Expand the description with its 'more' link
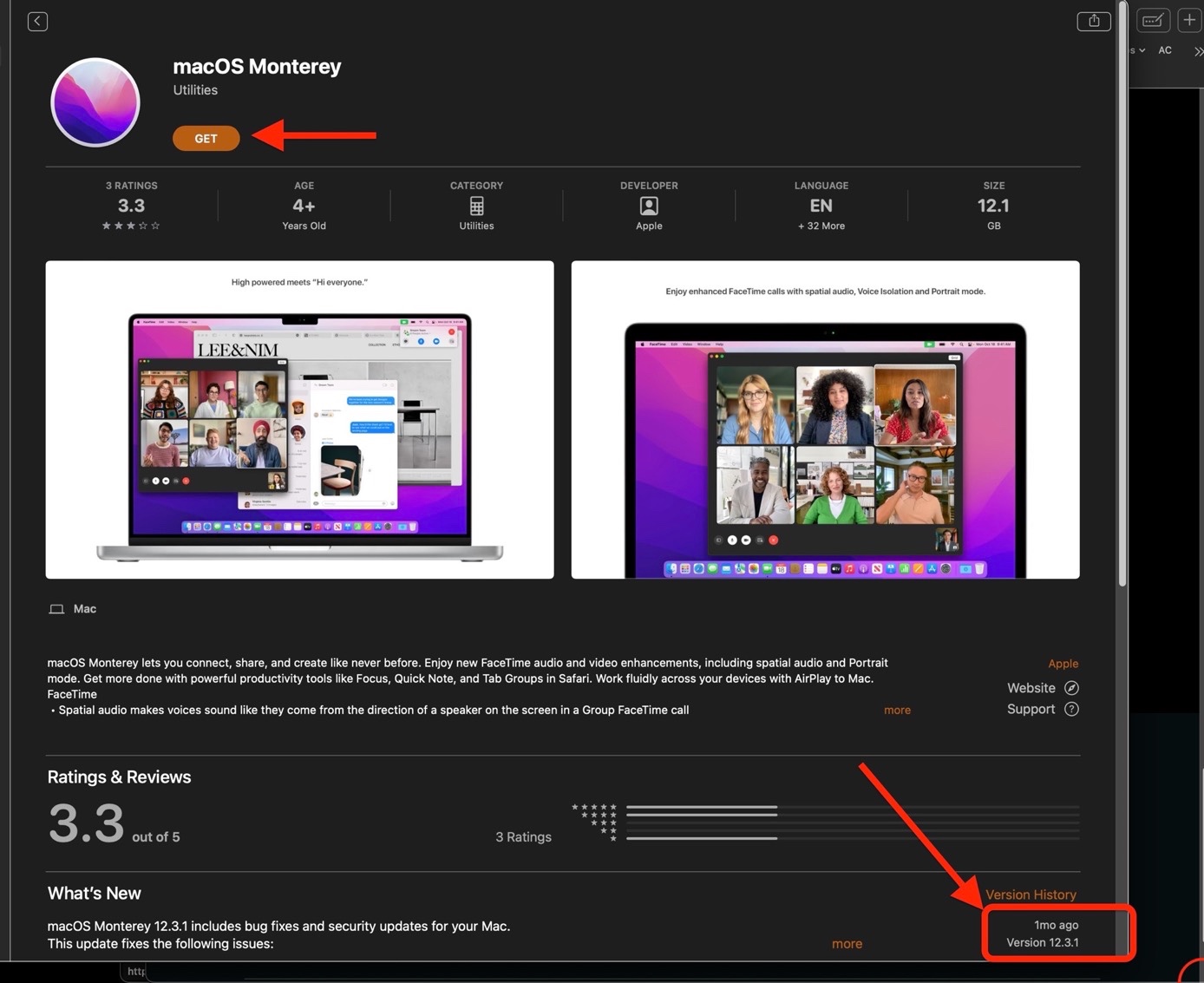The image size is (1204, 983). click(x=897, y=710)
